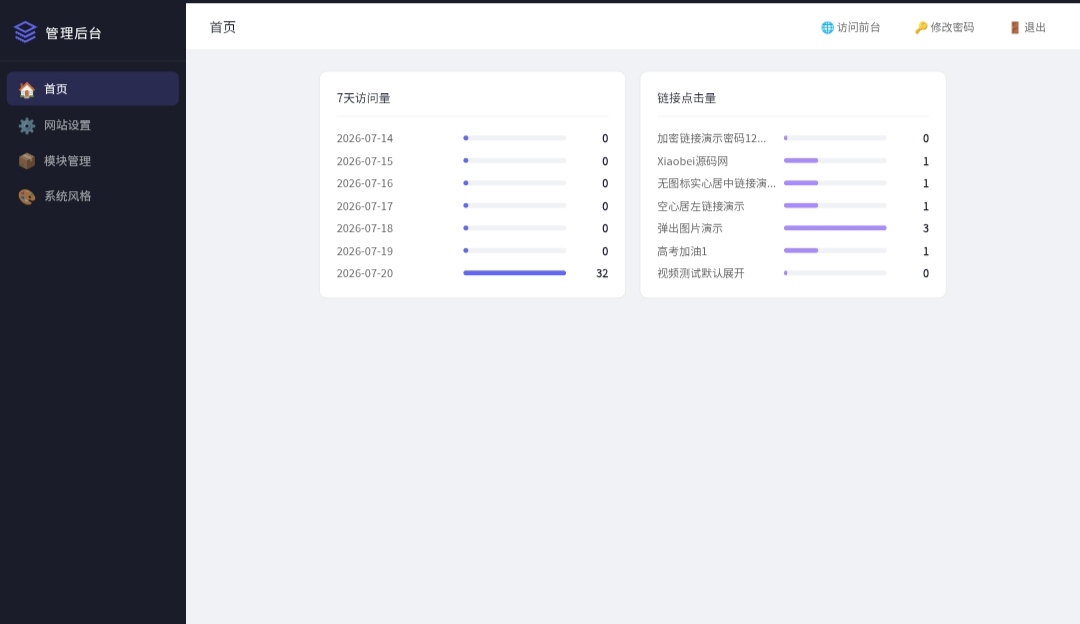This screenshot has height=624, width=1080.
Task: Click the date 2026-07-18
Action: pos(364,228)
